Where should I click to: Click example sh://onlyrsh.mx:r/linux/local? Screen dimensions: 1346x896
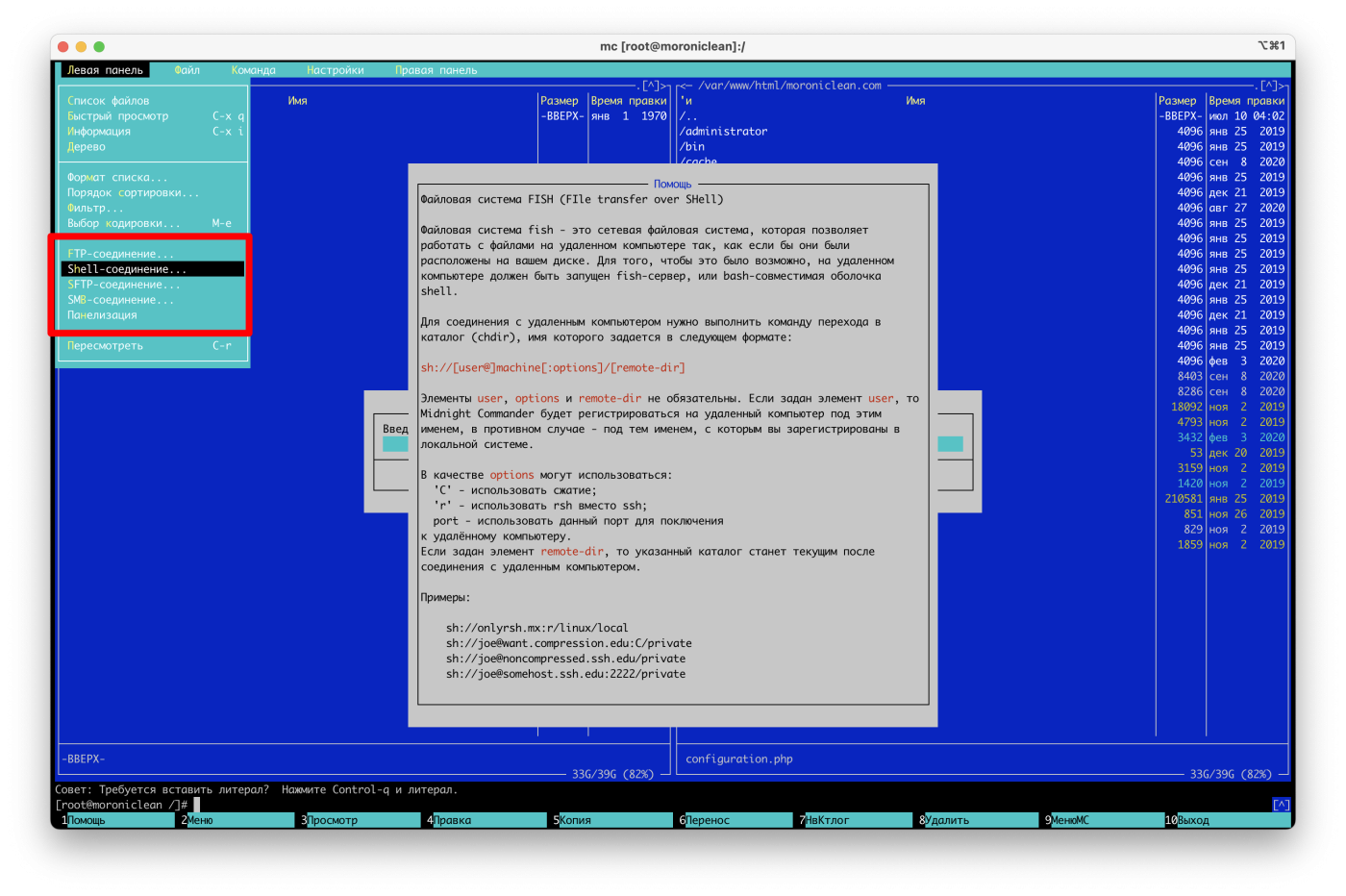click(536, 628)
